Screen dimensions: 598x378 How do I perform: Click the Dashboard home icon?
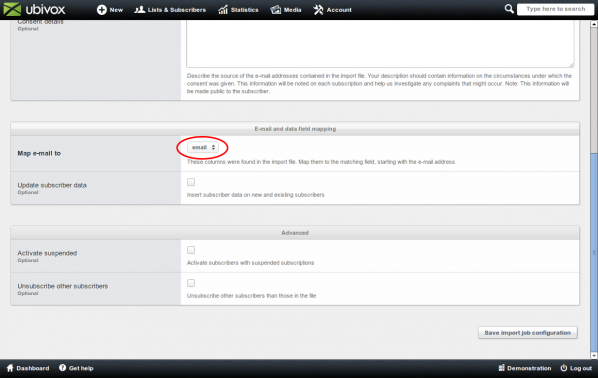pyautogui.click(x=10, y=368)
